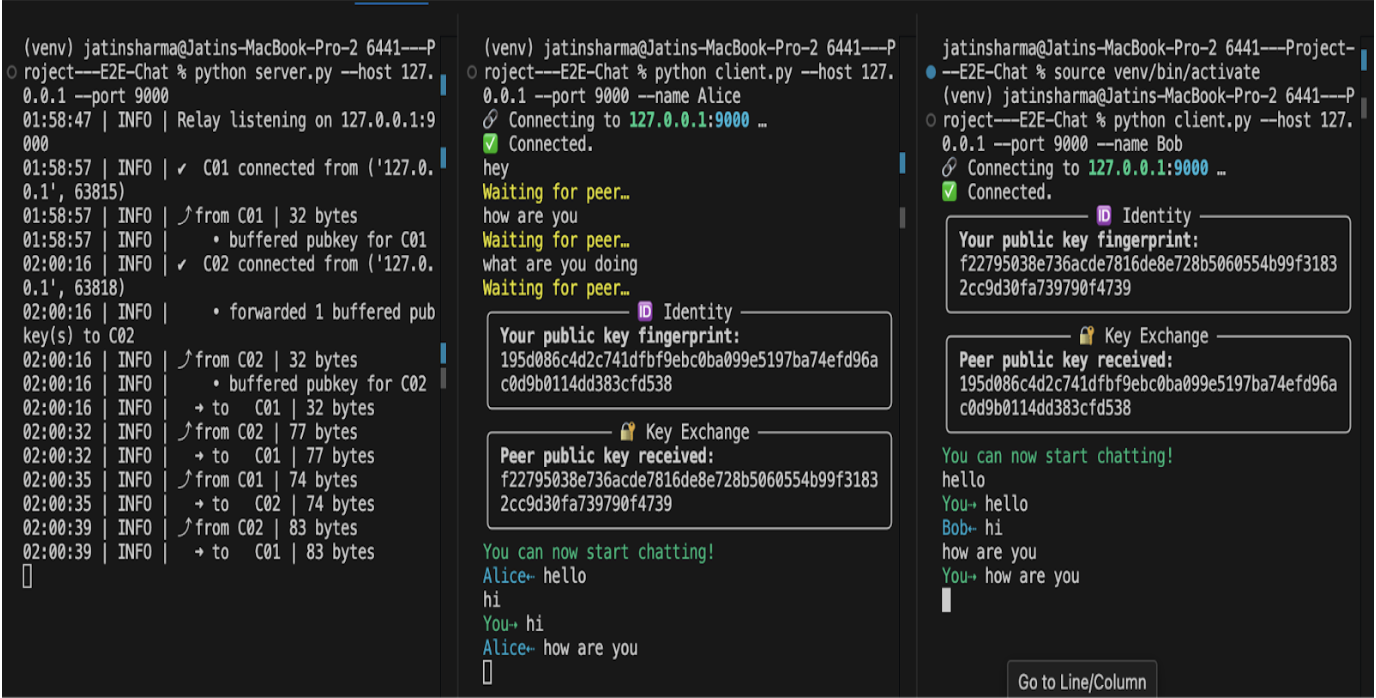Click the 'C02 connected from' log entry
This screenshot has width=1376, height=698.
pyautogui.click(x=229, y=276)
